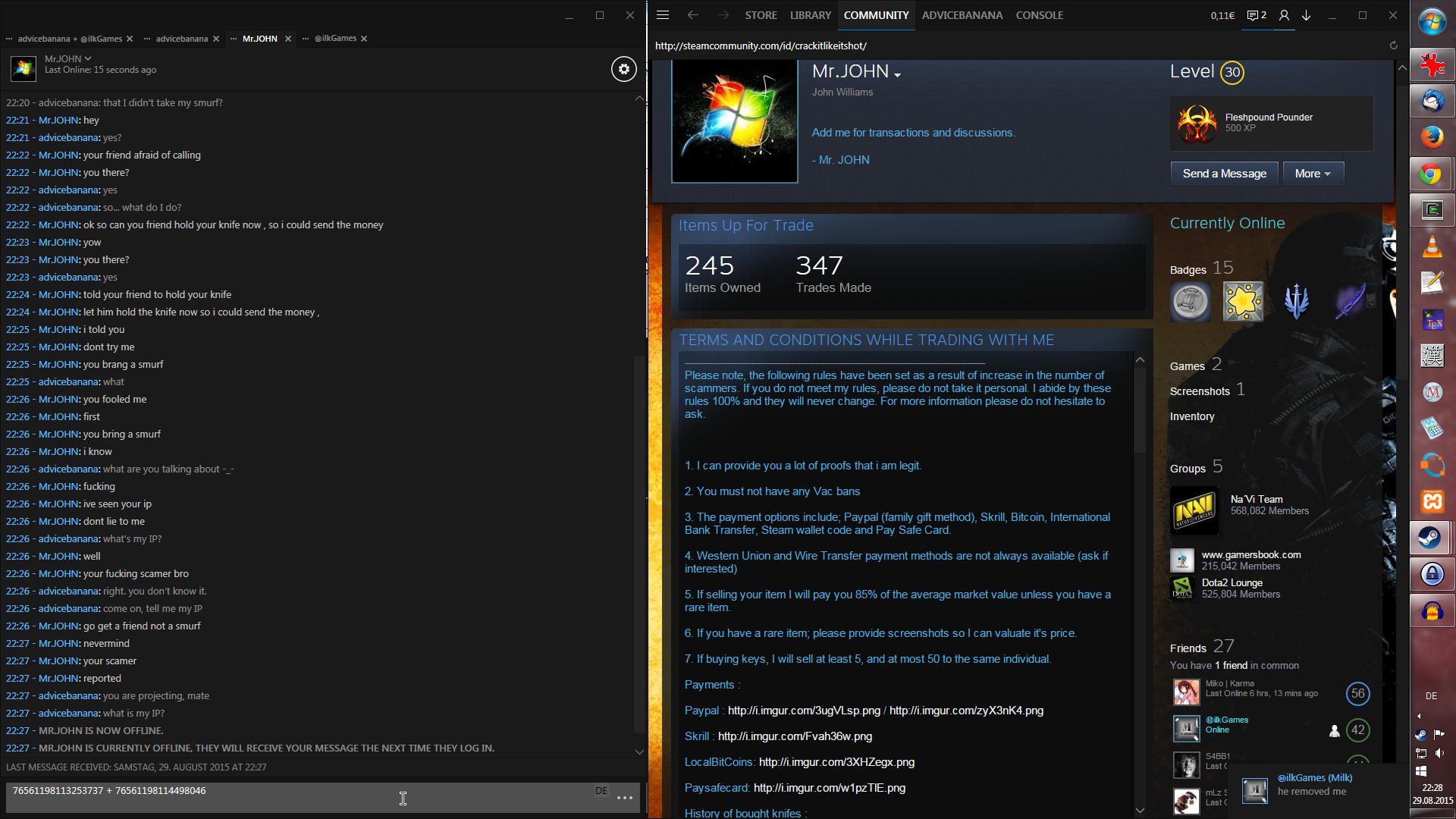Open inbox notifications icon showing 2
This screenshot has height=819, width=1456.
(x=1257, y=15)
